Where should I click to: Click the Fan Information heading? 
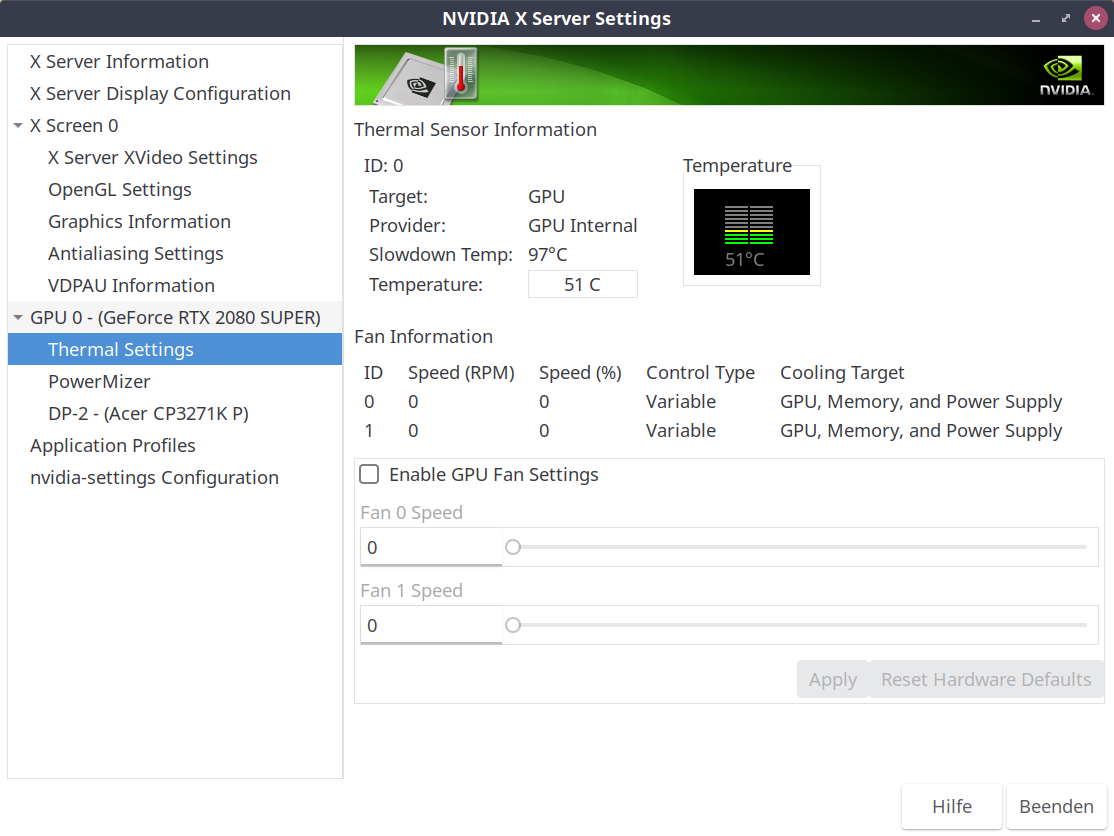423,337
